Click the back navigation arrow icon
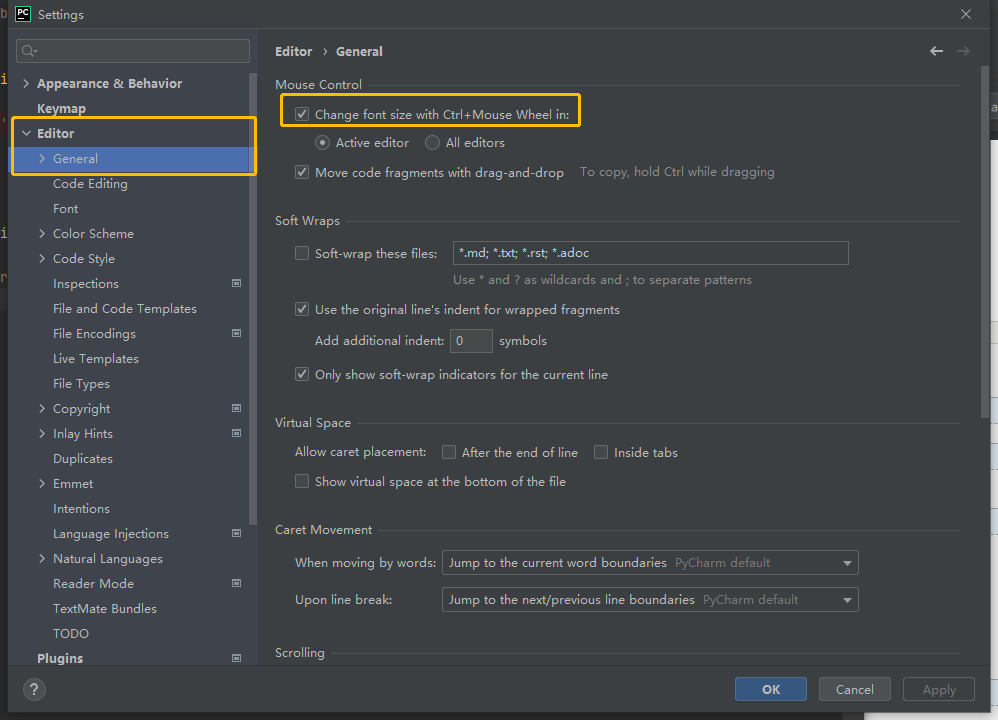 tap(936, 51)
